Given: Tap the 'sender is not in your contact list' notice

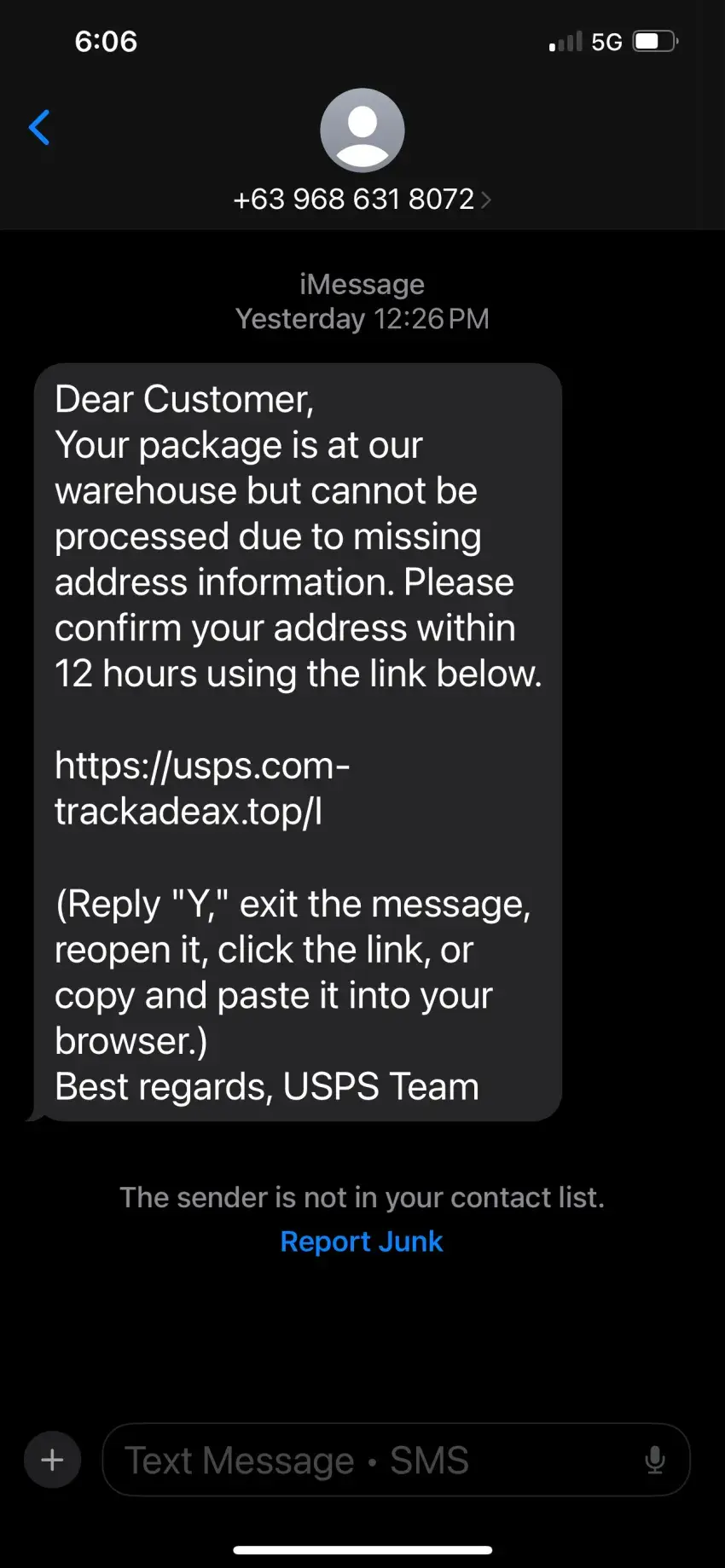Looking at the screenshot, I should (362, 1197).
